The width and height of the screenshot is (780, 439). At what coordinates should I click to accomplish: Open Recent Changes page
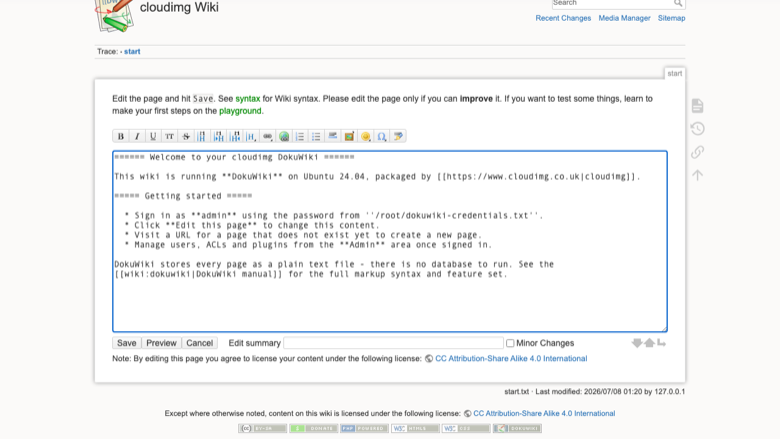563,18
